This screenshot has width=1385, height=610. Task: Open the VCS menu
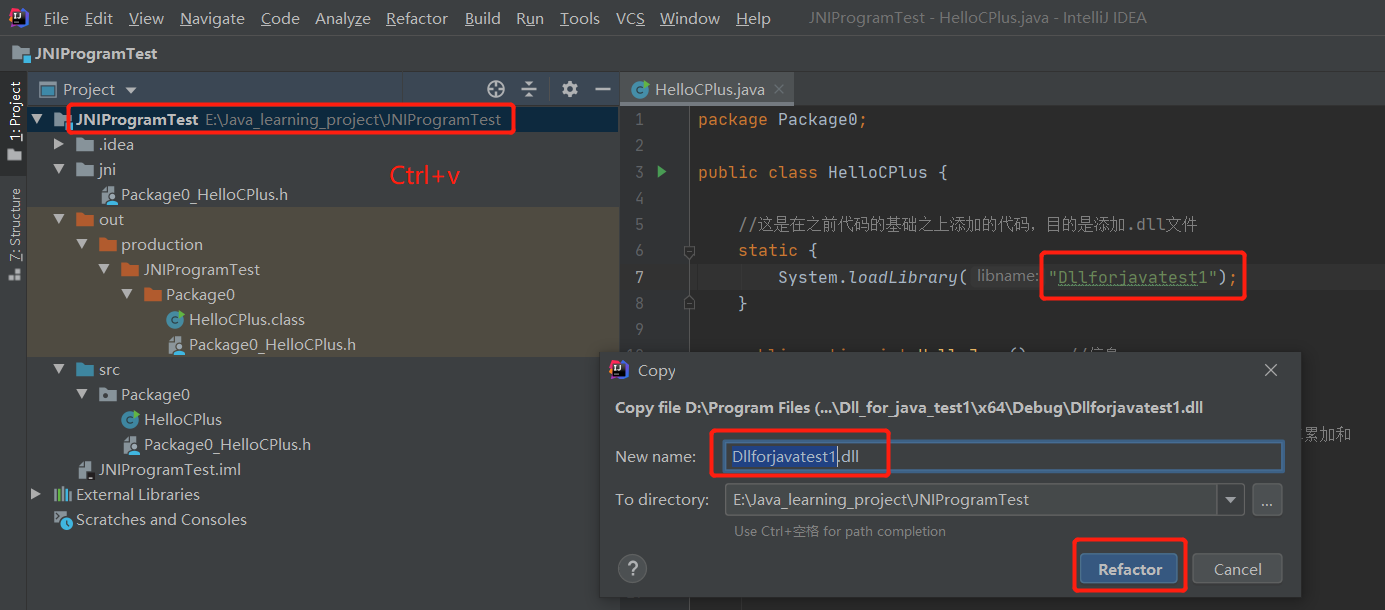(630, 18)
